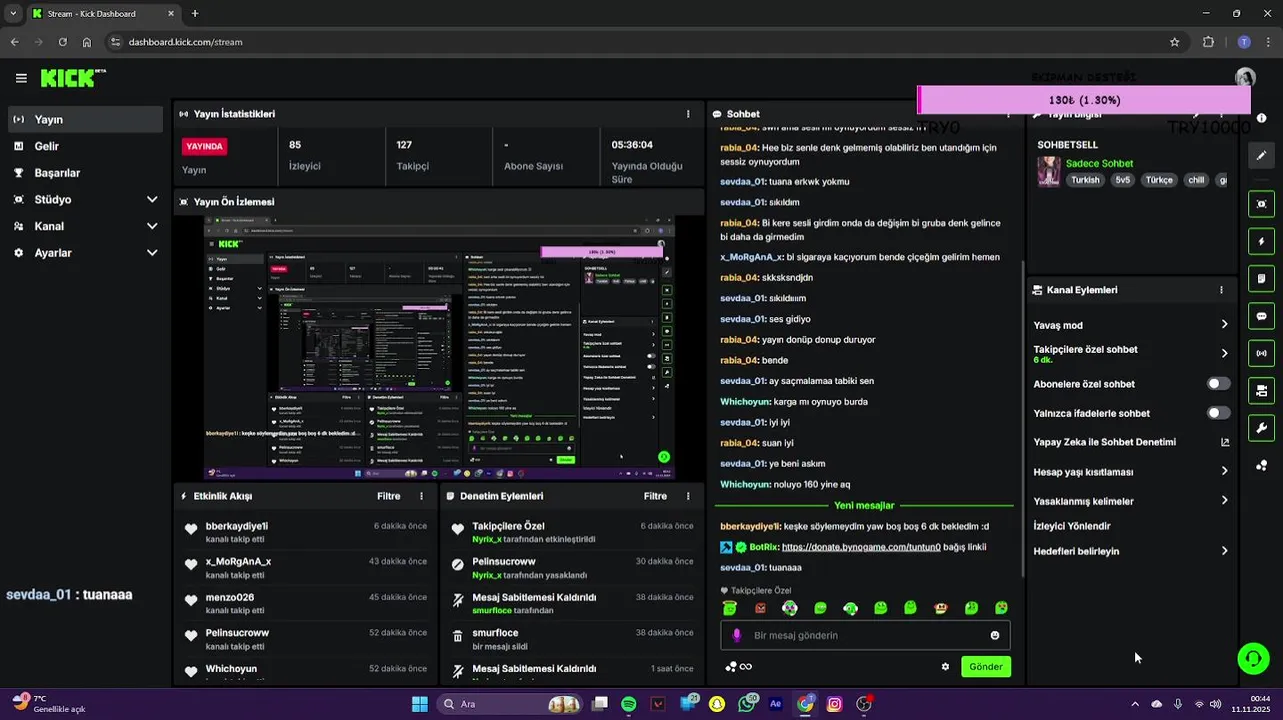The width and height of the screenshot is (1283, 720).
Task: Open After Effects from the taskbar
Action: point(775,704)
